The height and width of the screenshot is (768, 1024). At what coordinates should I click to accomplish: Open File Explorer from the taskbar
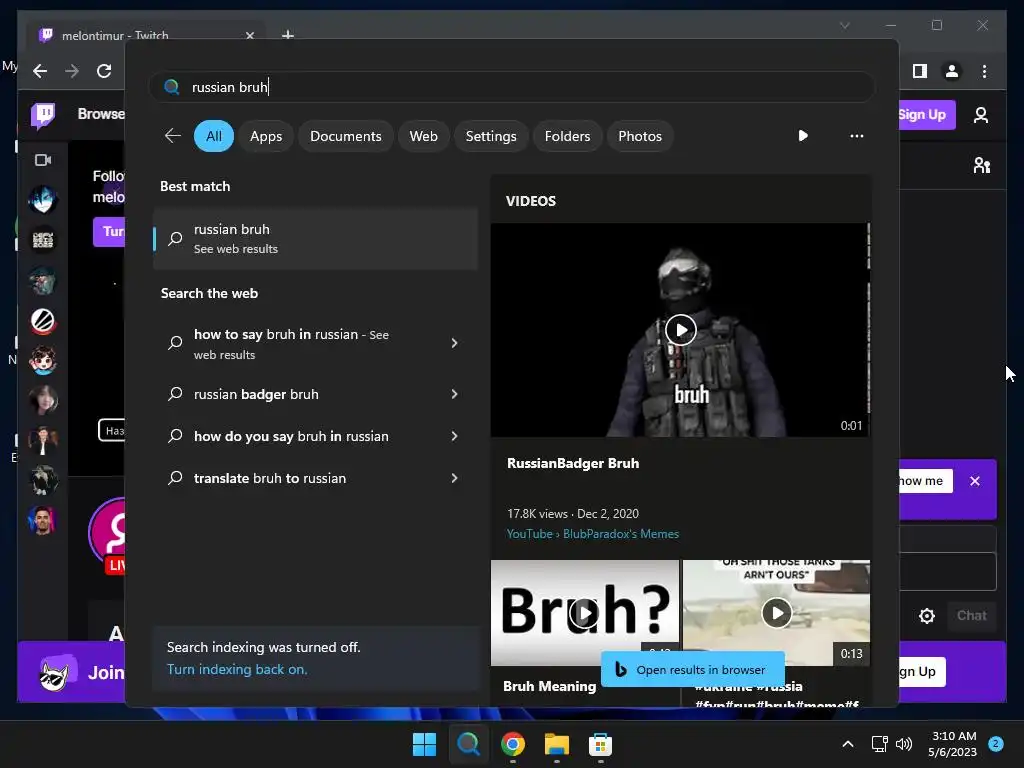(556, 744)
